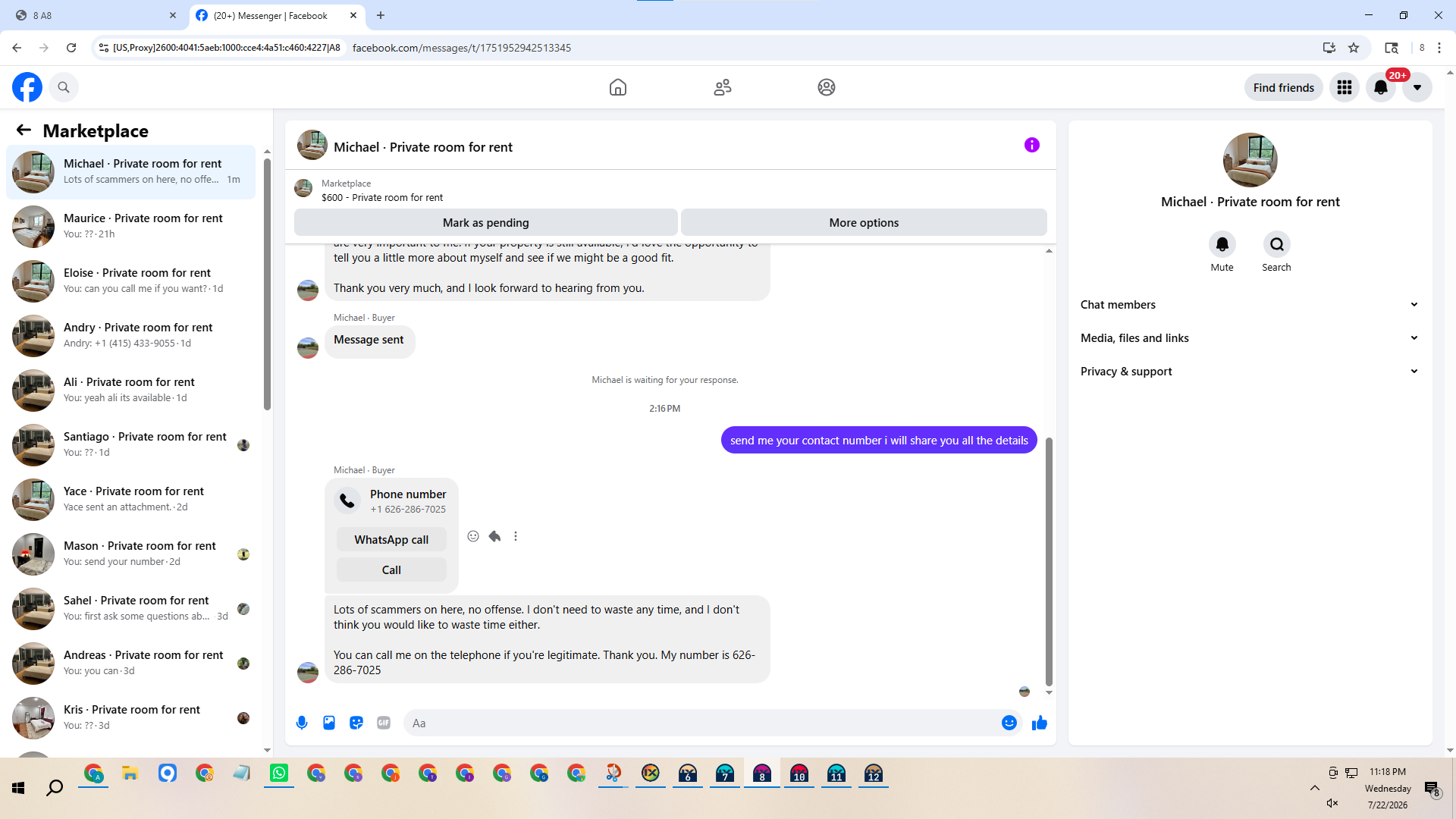
Task: Choose a sticker from the sticker icon
Action: click(356, 723)
